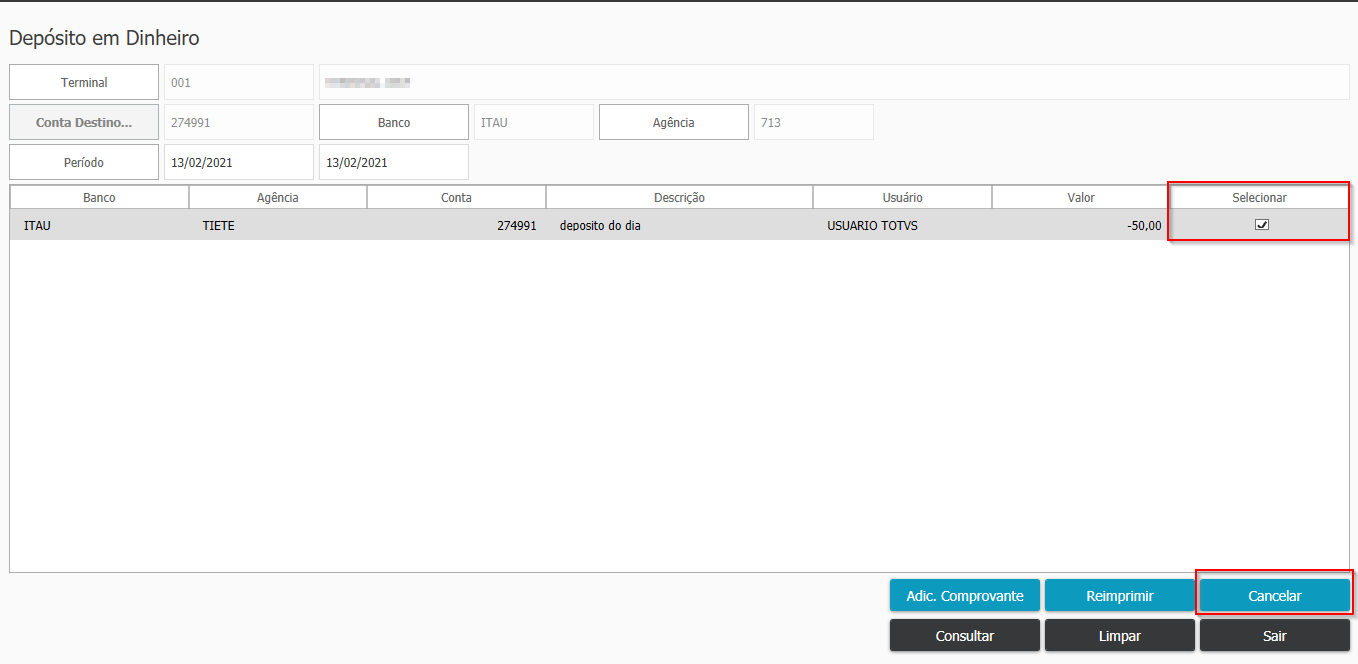Click the blurred terminal description field
This screenshot has height=664, width=1358.
coord(834,82)
